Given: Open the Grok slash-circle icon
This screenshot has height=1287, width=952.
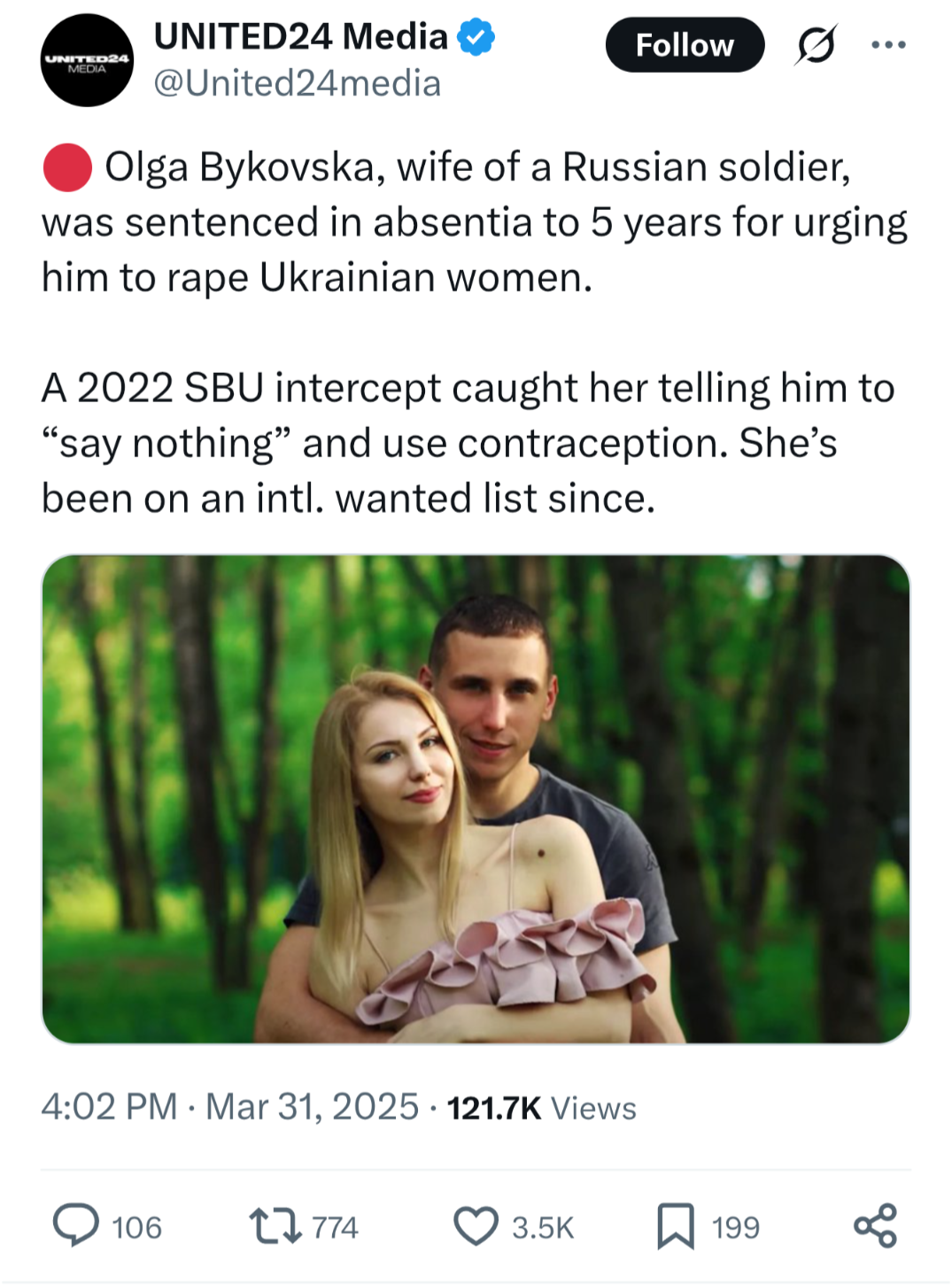Looking at the screenshot, I should click(x=816, y=45).
